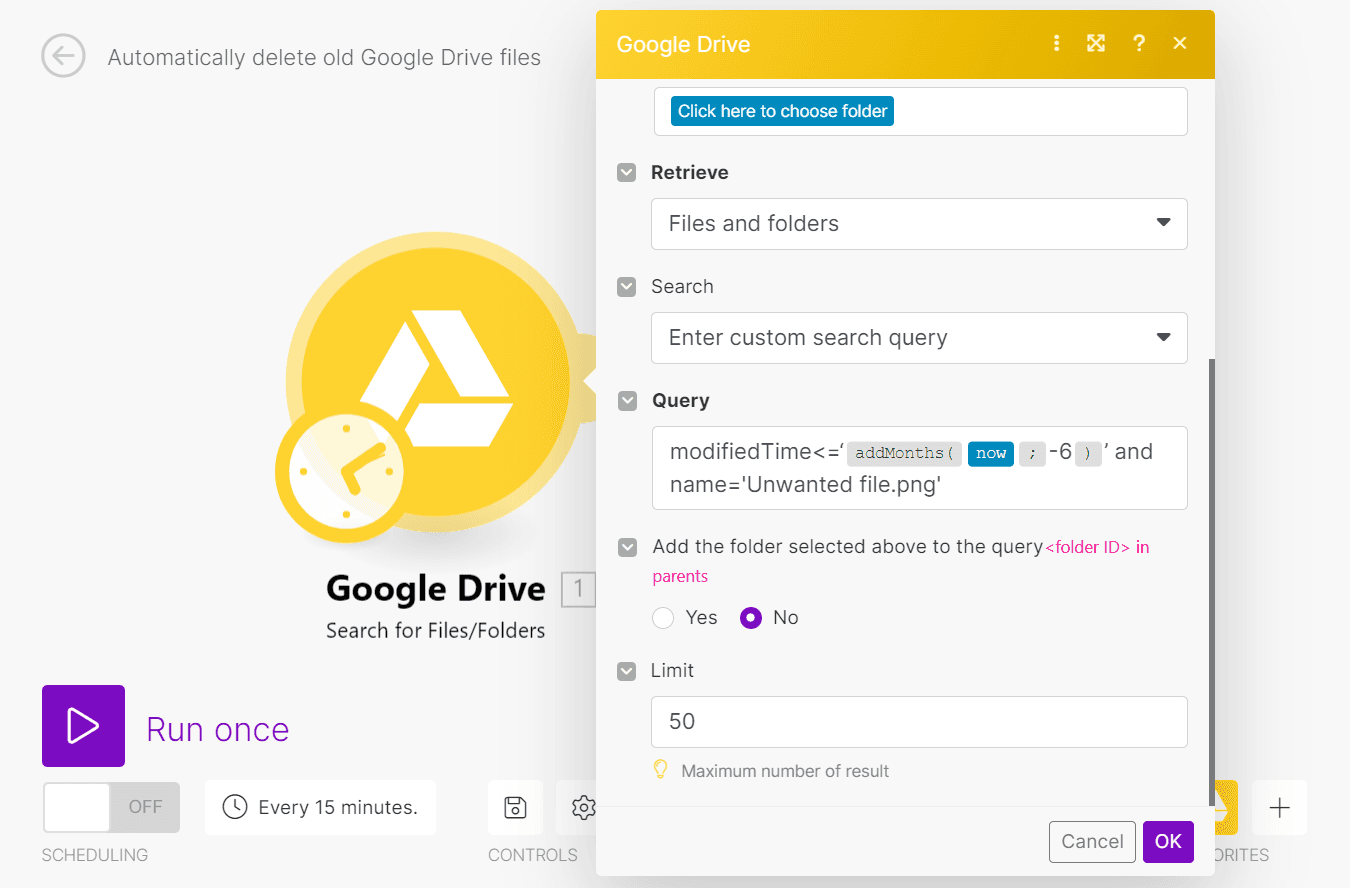Screen dimensions: 1350x888
Task: Click here to choose folder
Action: (781, 110)
